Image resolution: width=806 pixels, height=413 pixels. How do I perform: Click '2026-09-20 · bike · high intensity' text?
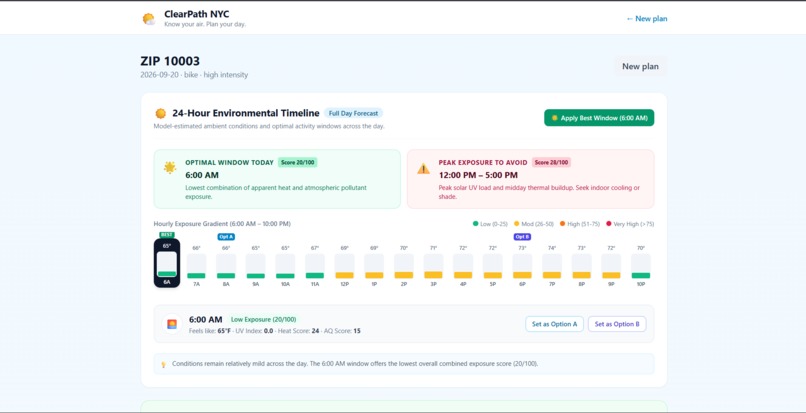194,75
